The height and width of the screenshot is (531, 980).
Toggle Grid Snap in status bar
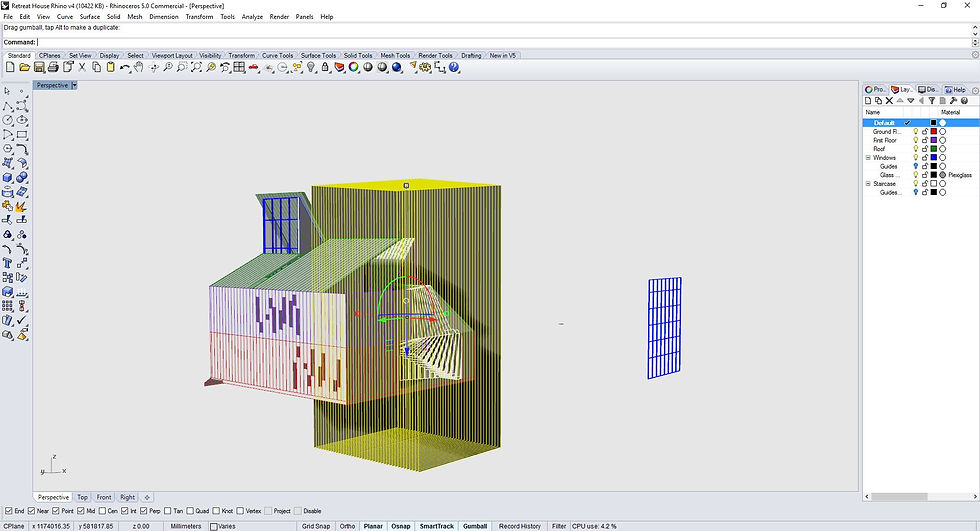click(316, 526)
